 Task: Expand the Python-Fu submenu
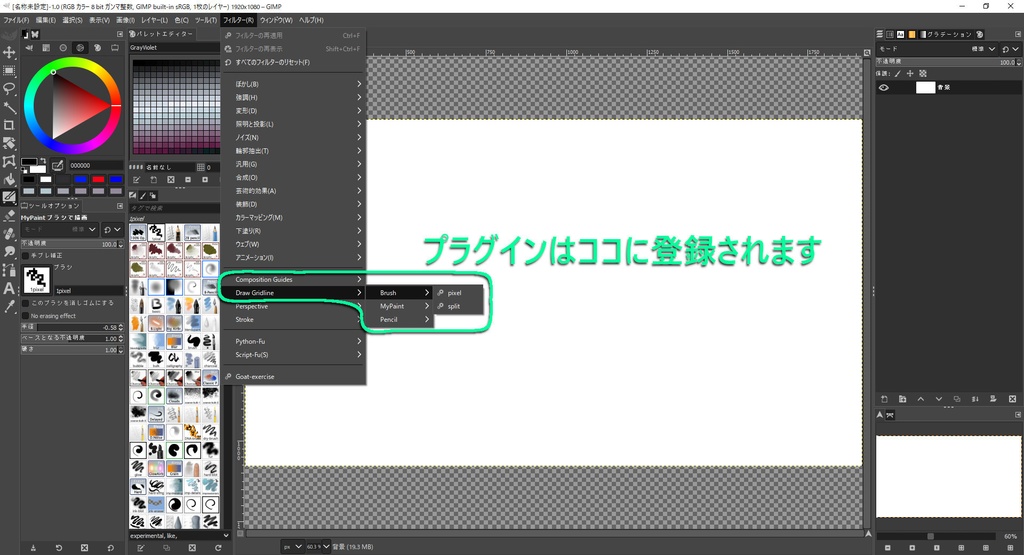[293, 341]
